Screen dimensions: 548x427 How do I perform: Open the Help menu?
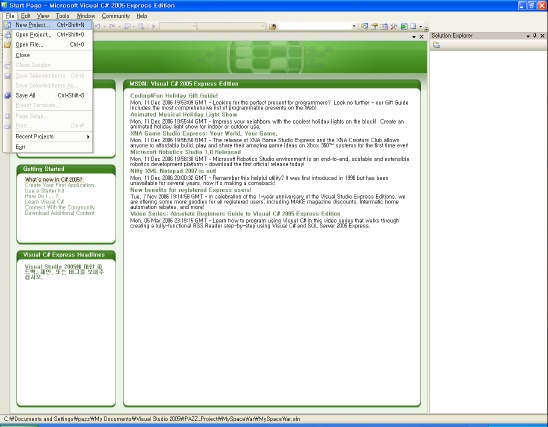pos(142,16)
